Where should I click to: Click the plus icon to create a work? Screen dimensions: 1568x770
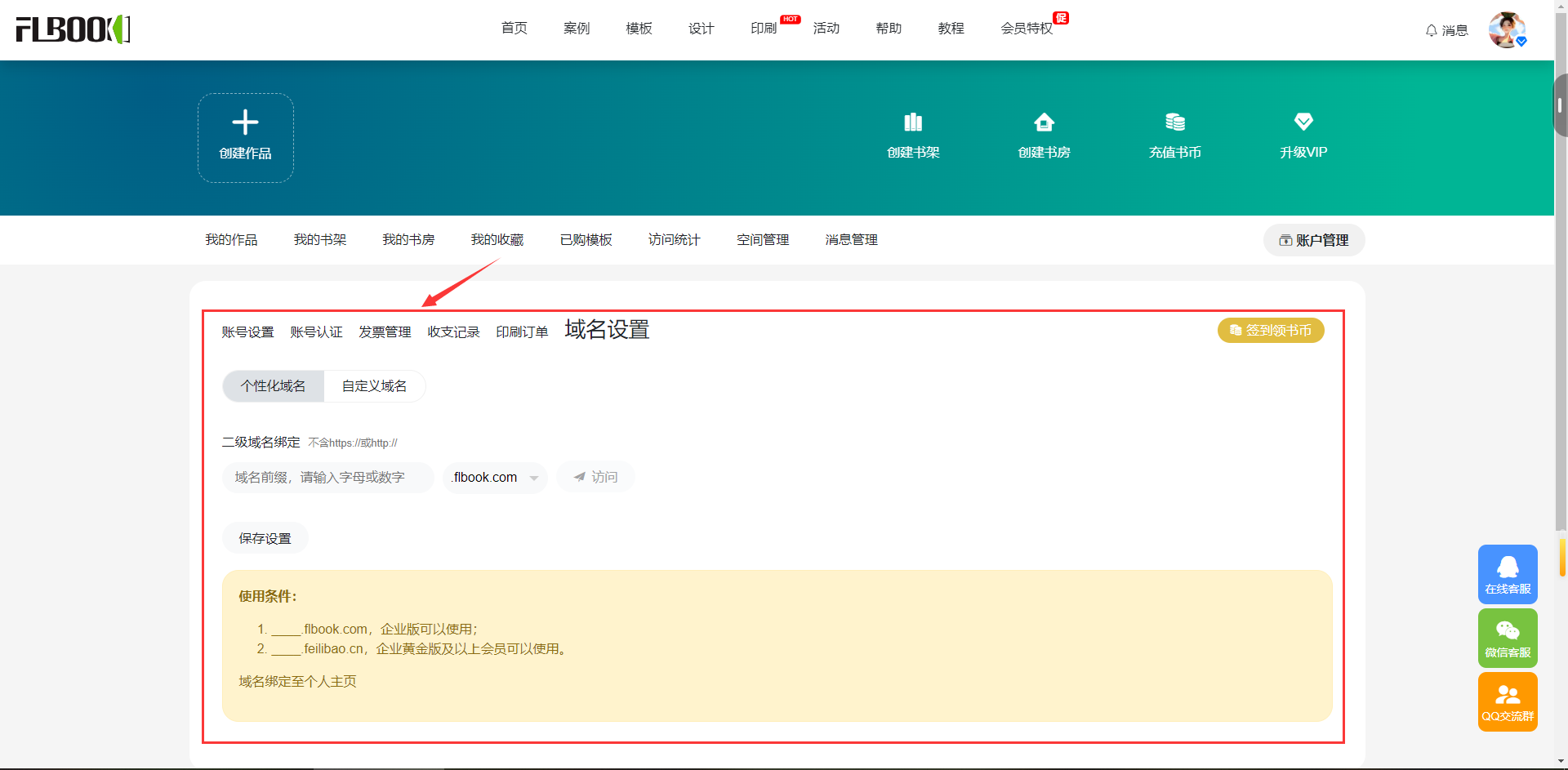pos(245,123)
